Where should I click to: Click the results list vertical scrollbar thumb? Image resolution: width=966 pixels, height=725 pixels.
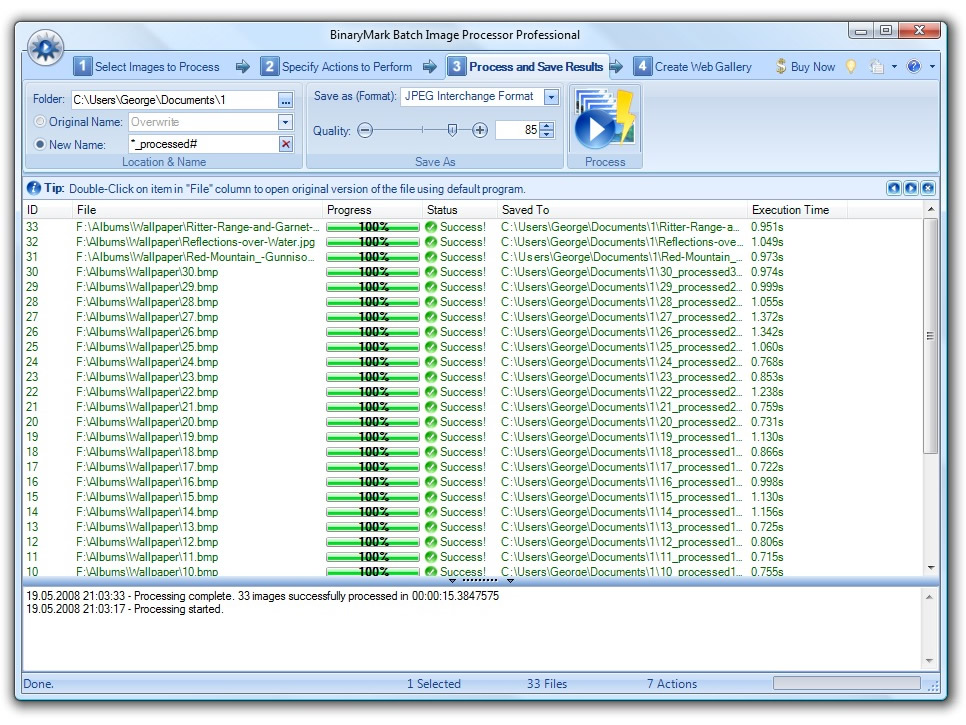point(930,336)
